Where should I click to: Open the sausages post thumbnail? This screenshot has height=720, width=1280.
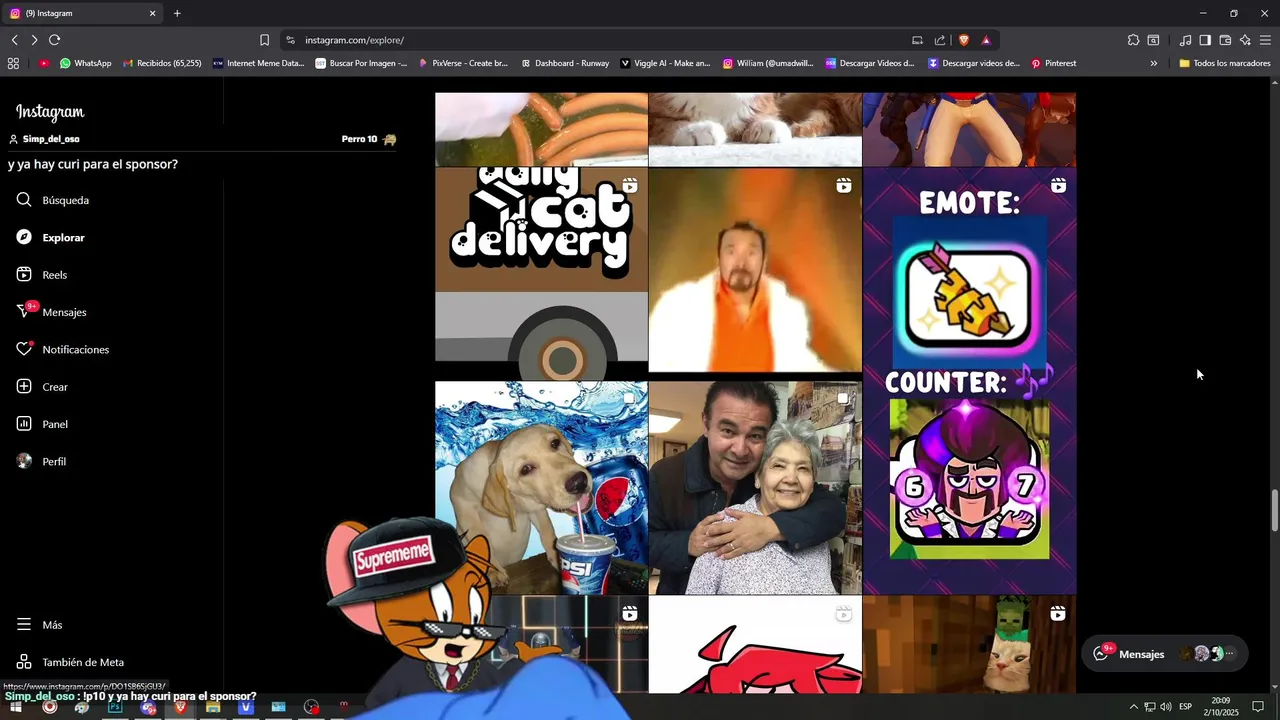click(x=541, y=129)
